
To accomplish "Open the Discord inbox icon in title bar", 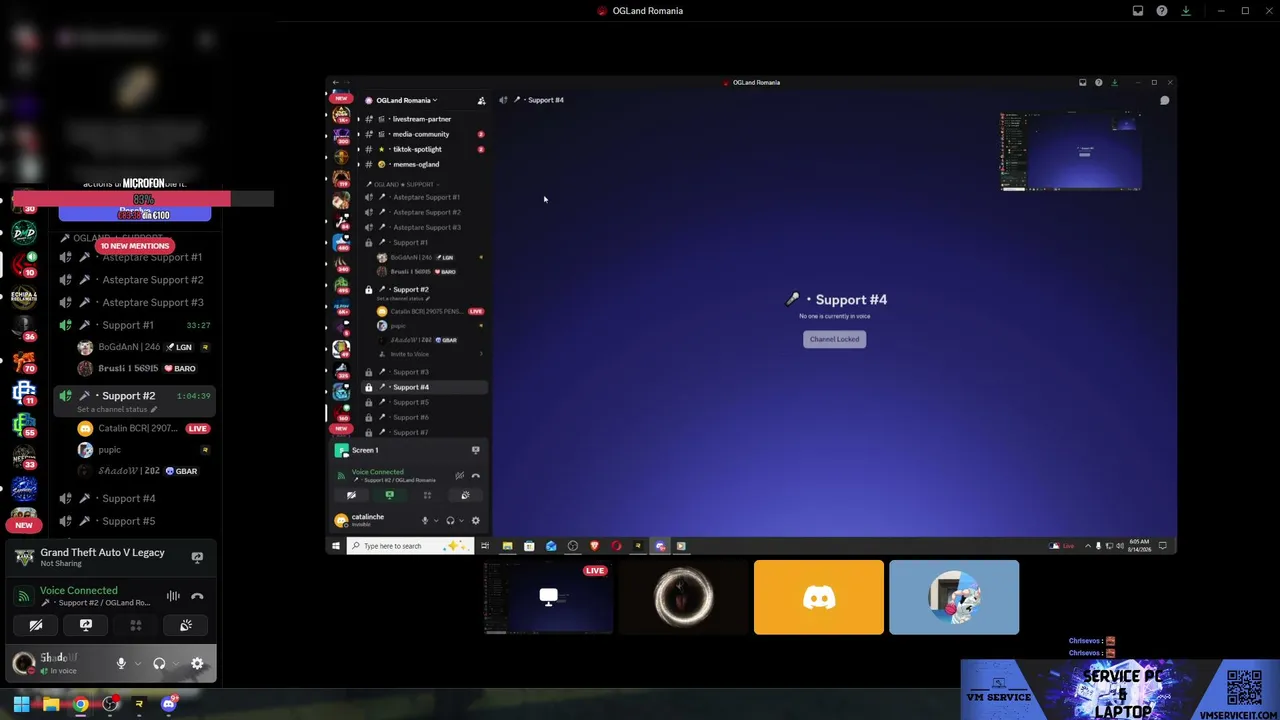I will (1138, 11).
